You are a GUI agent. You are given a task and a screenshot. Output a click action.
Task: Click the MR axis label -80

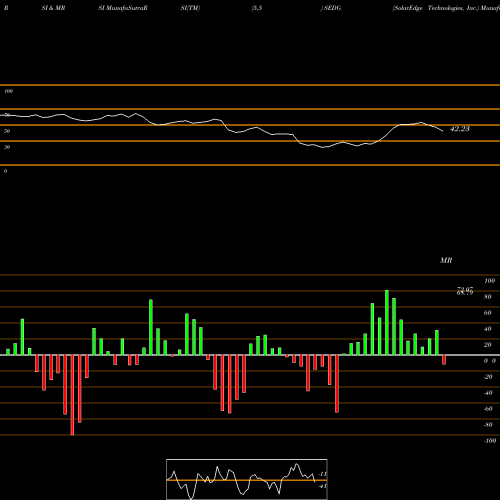coord(488,425)
